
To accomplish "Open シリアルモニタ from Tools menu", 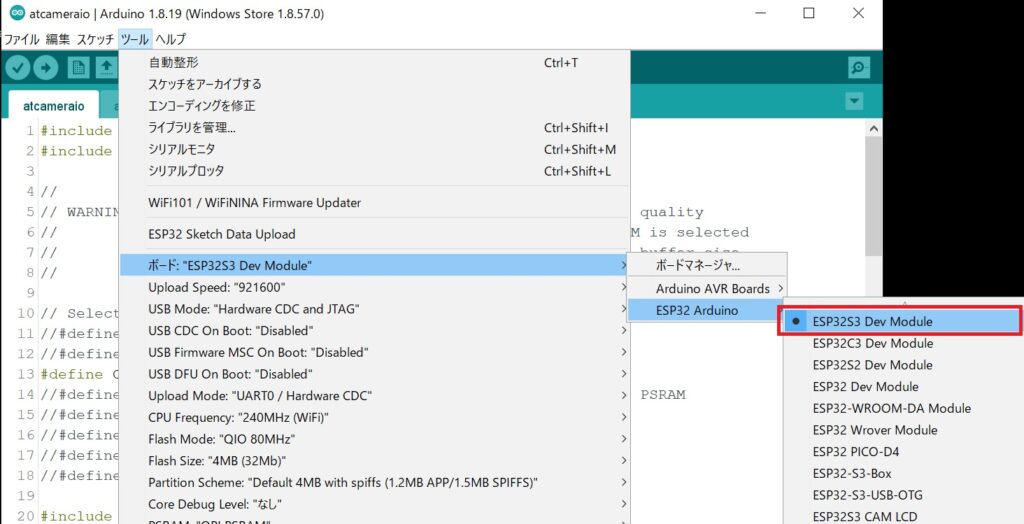I will click(374, 149).
